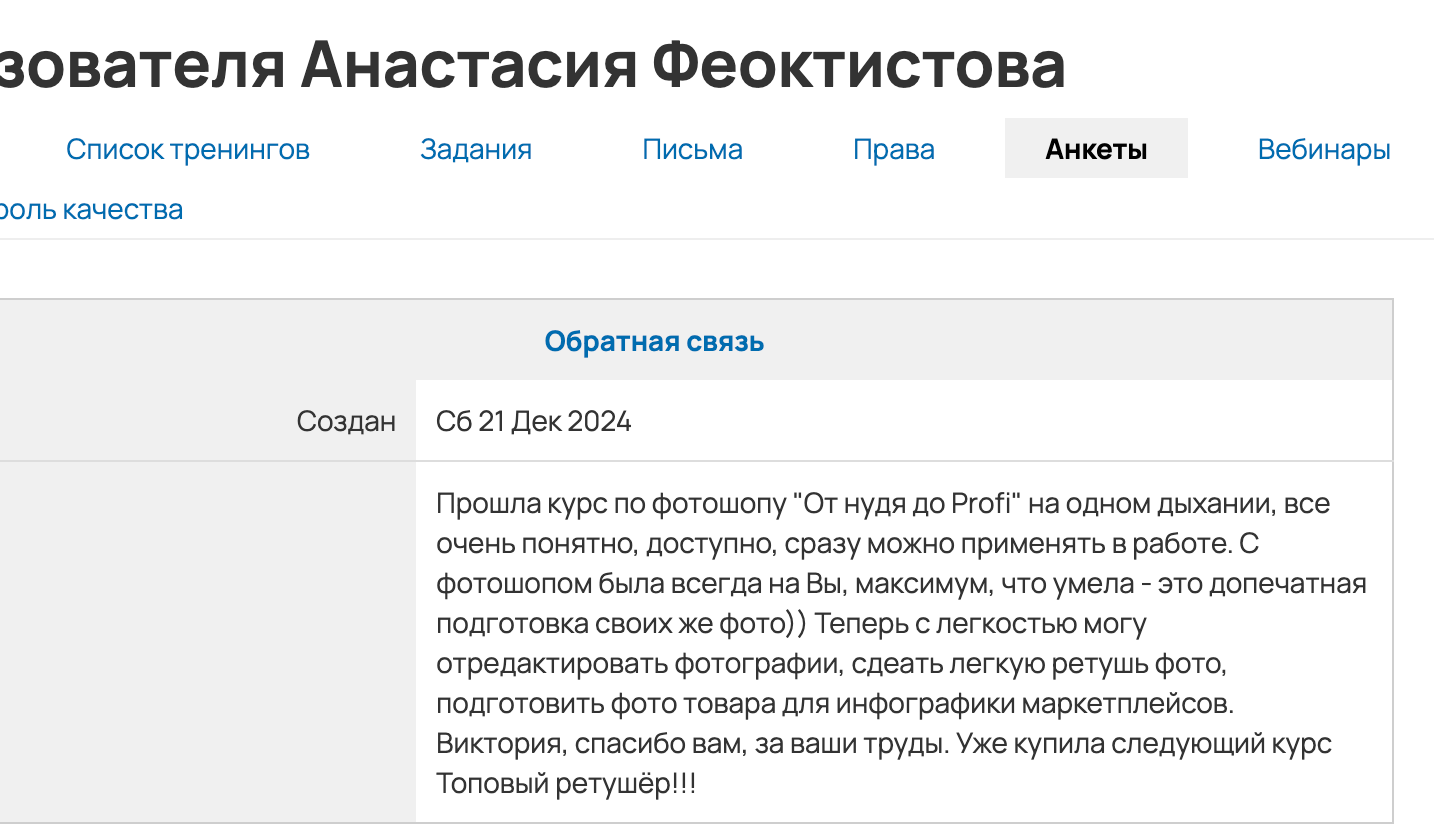Open the Список тренингов tab
Screen dimensions: 1434x836
click(188, 150)
